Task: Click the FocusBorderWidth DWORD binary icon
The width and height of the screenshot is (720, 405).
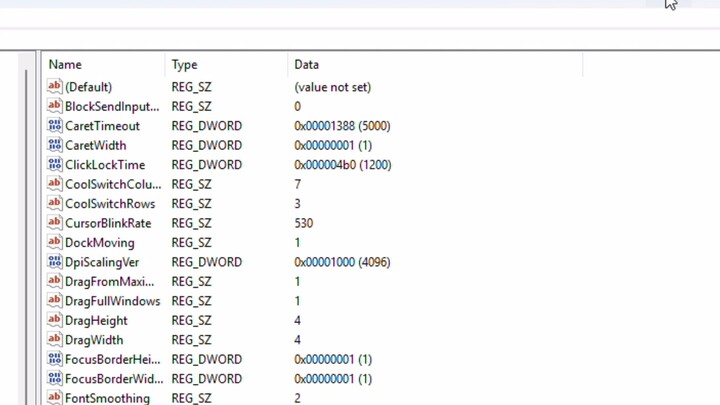Action: point(54,378)
